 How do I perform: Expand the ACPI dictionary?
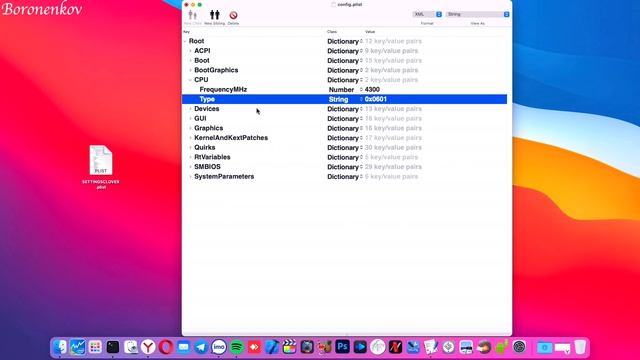point(190,51)
